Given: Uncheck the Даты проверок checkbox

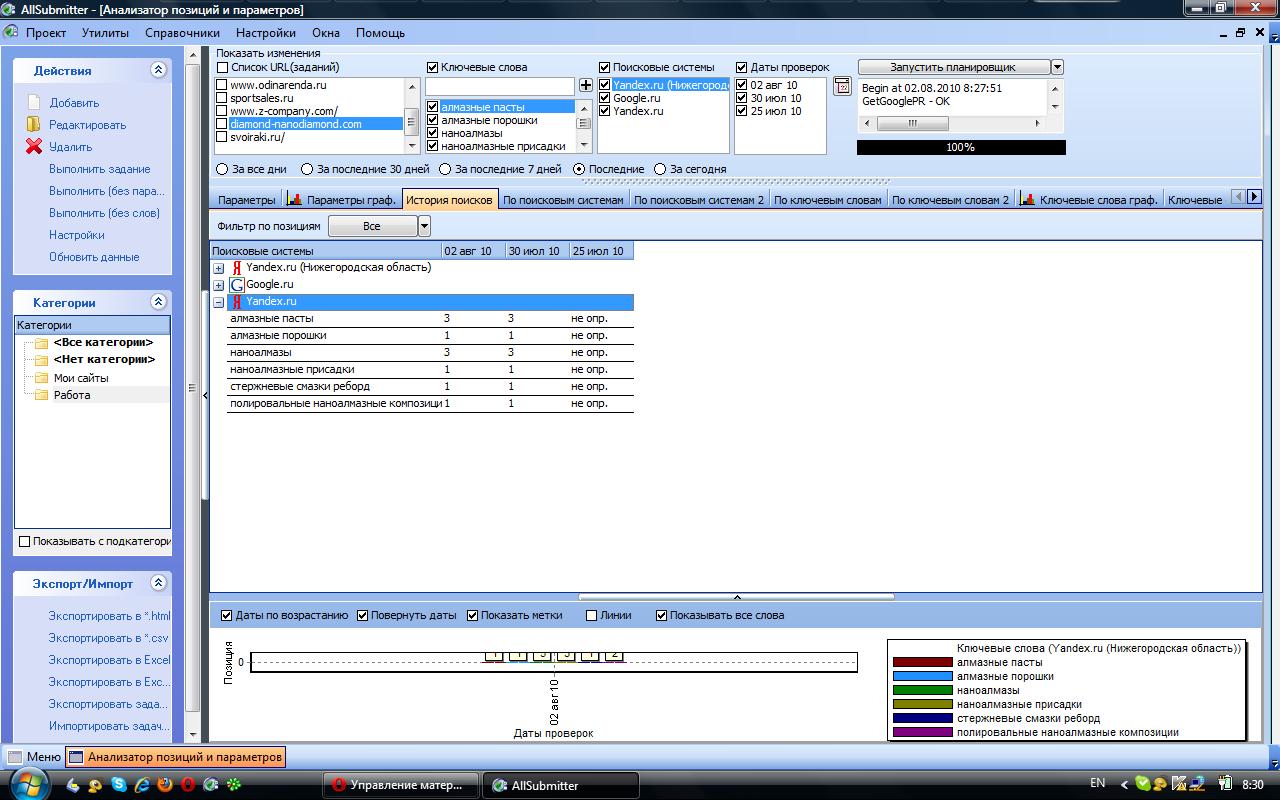Looking at the screenshot, I should 742,67.
